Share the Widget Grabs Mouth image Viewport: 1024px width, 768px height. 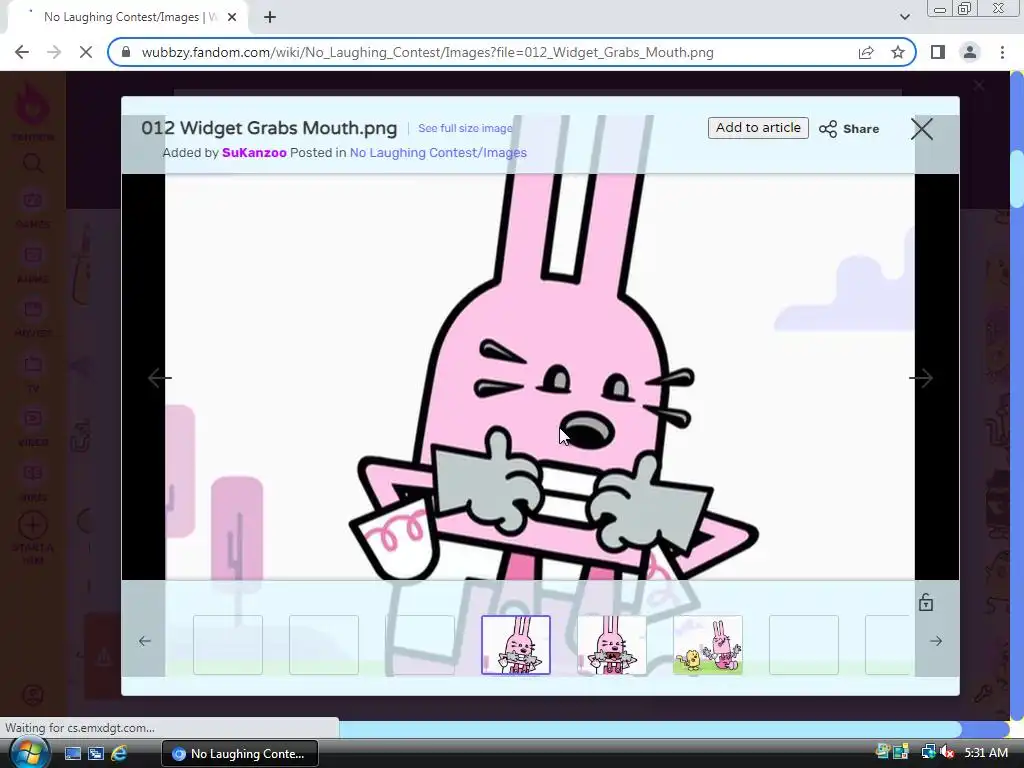pyautogui.click(x=849, y=129)
